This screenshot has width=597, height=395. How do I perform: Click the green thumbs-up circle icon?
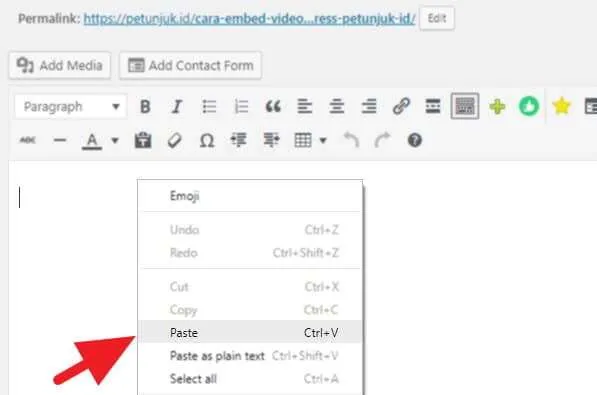(529, 106)
